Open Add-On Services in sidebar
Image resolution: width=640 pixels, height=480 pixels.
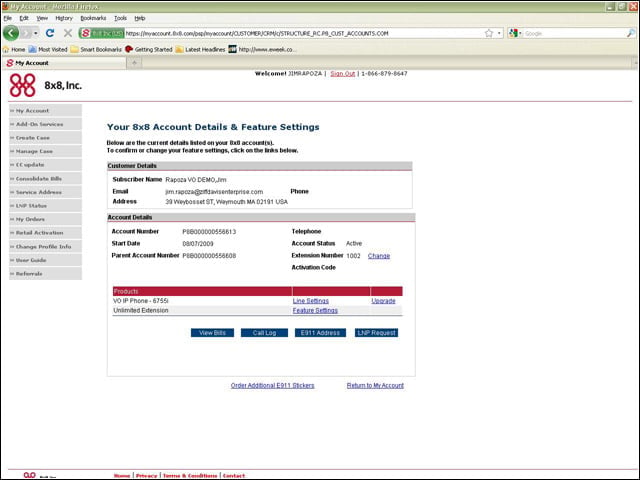pos(45,124)
